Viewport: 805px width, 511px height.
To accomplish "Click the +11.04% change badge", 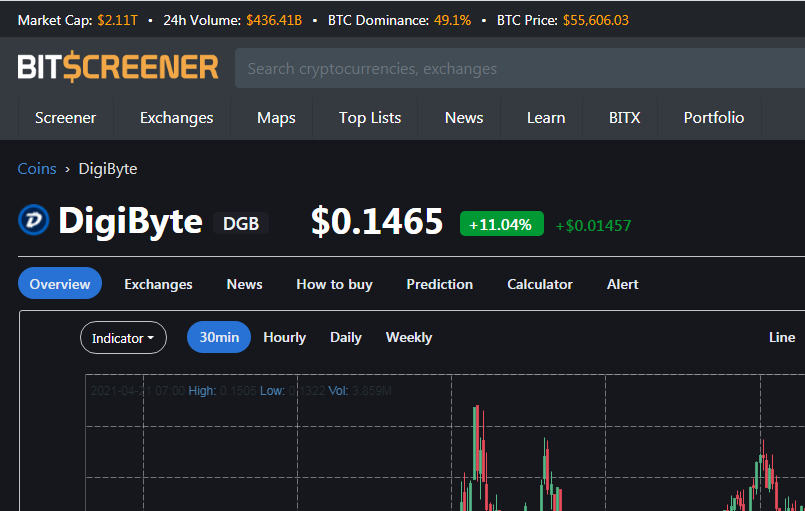I will [x=502, y=224].
